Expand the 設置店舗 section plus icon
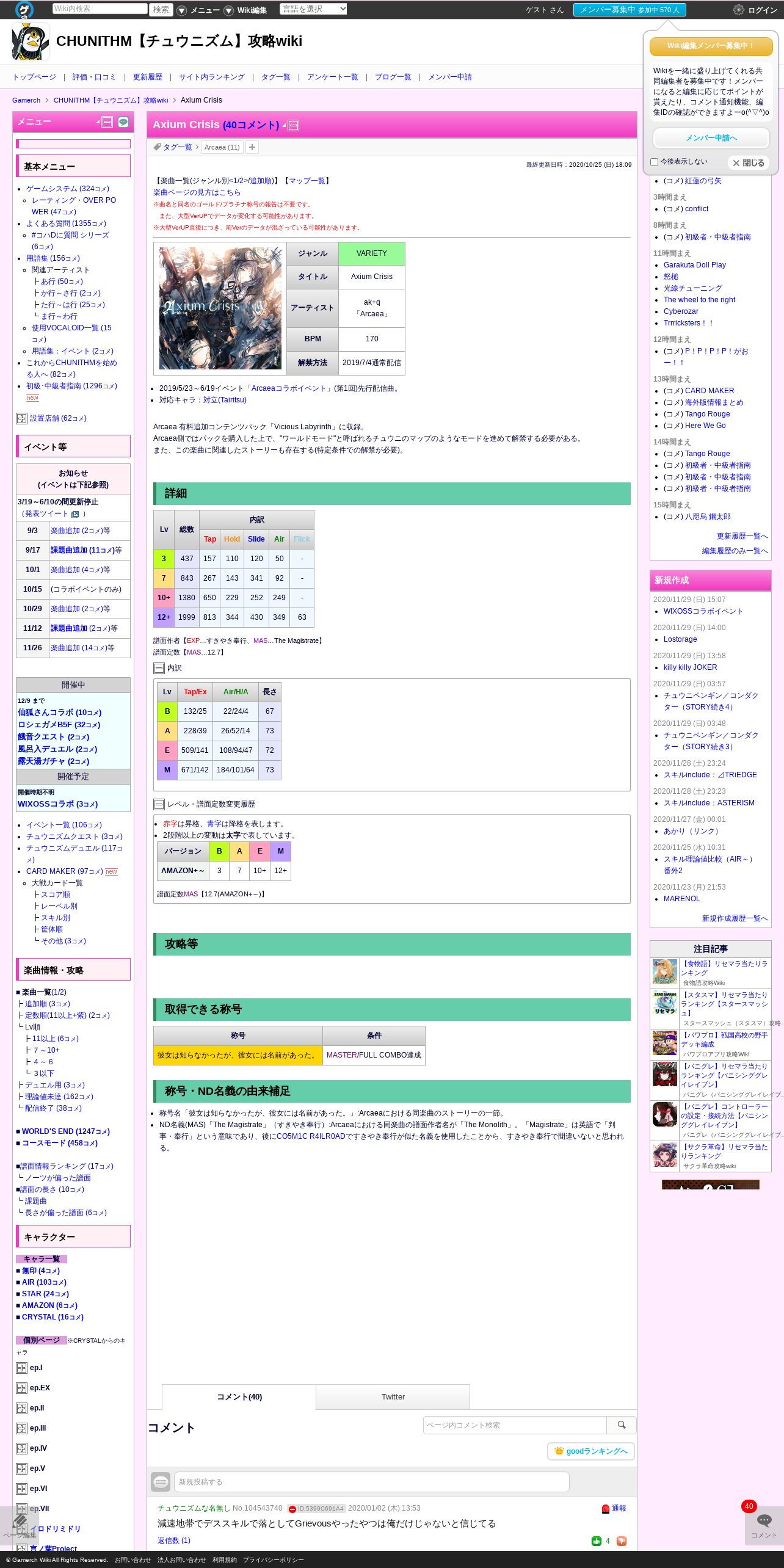 (21, 418)
